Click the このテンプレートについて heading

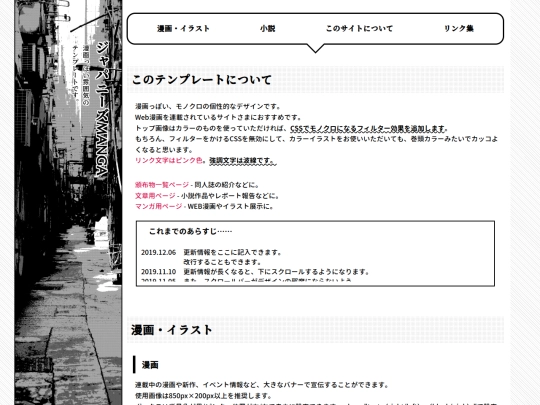tap(201, 80)
